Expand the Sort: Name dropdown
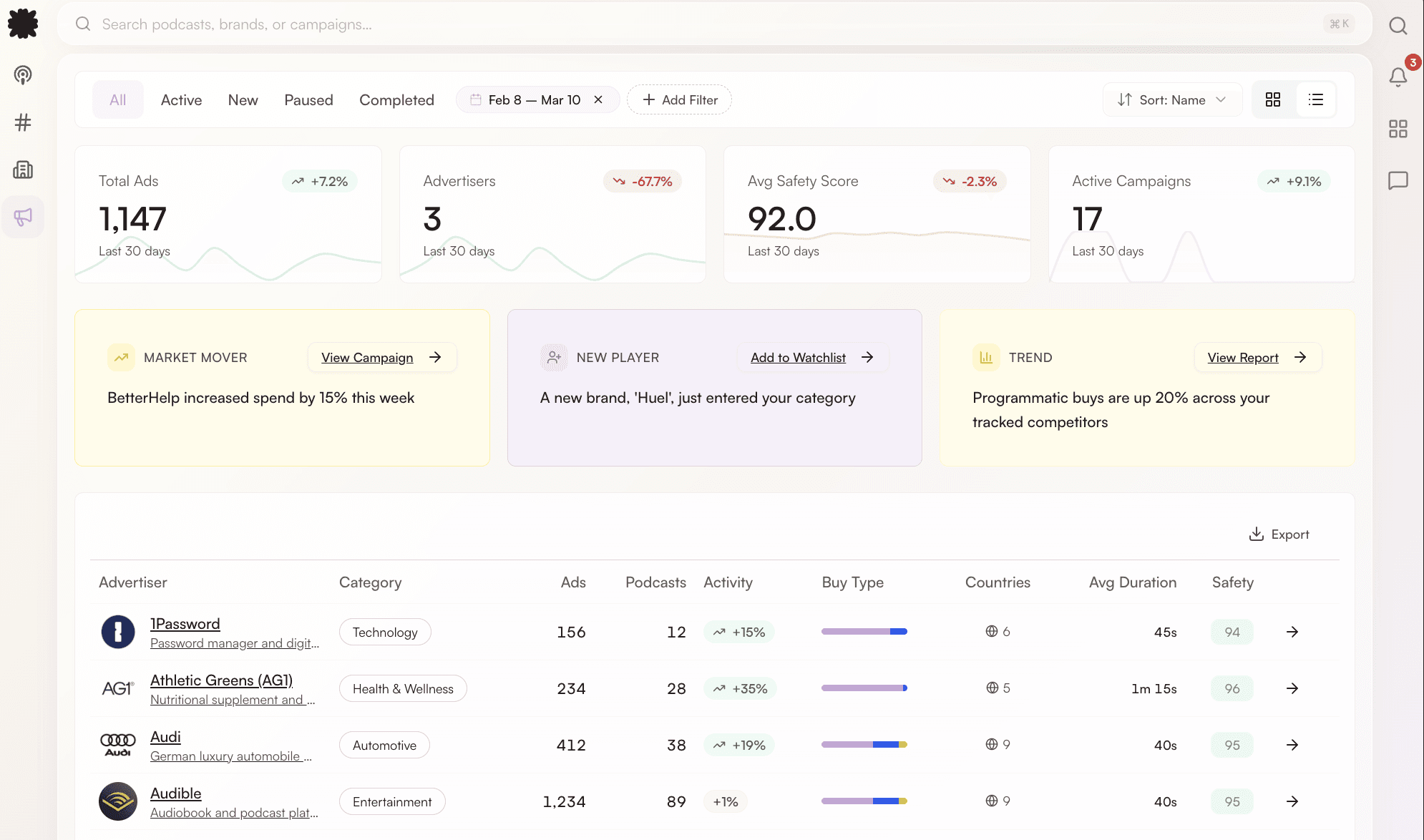 coord(1172,99)
